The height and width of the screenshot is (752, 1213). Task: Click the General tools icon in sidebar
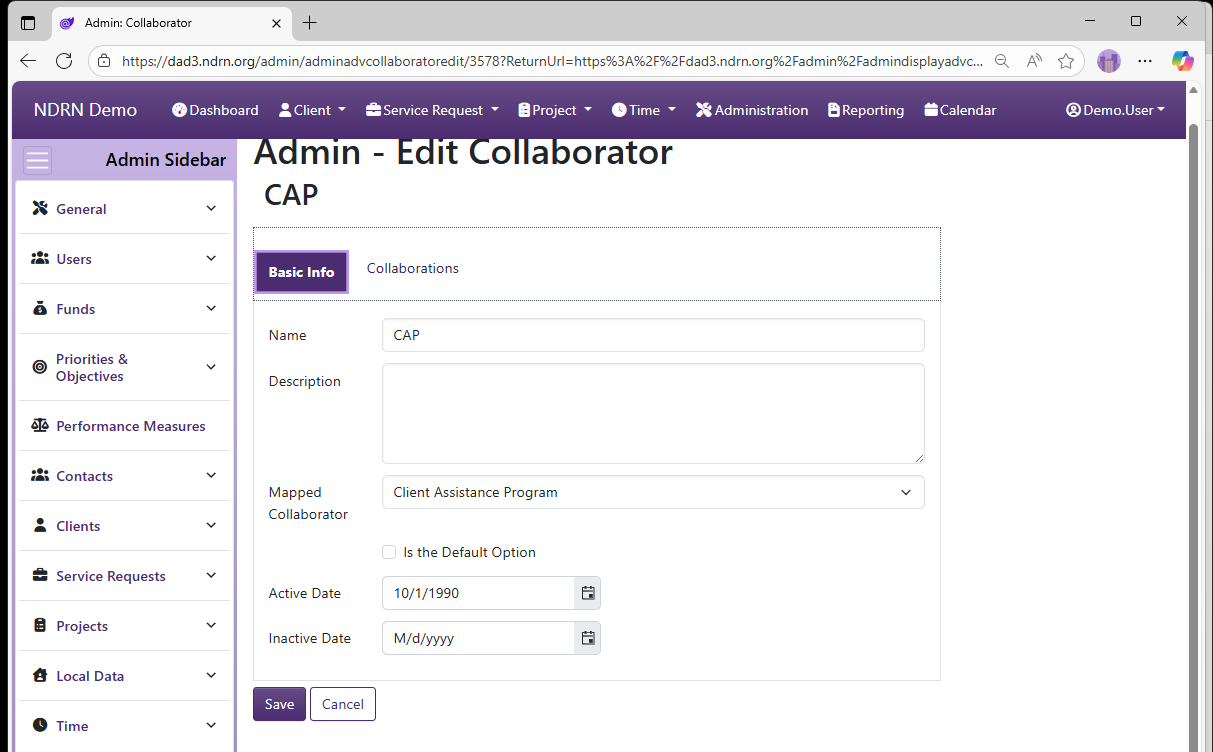pyautogui.click(x=40, y=208)
